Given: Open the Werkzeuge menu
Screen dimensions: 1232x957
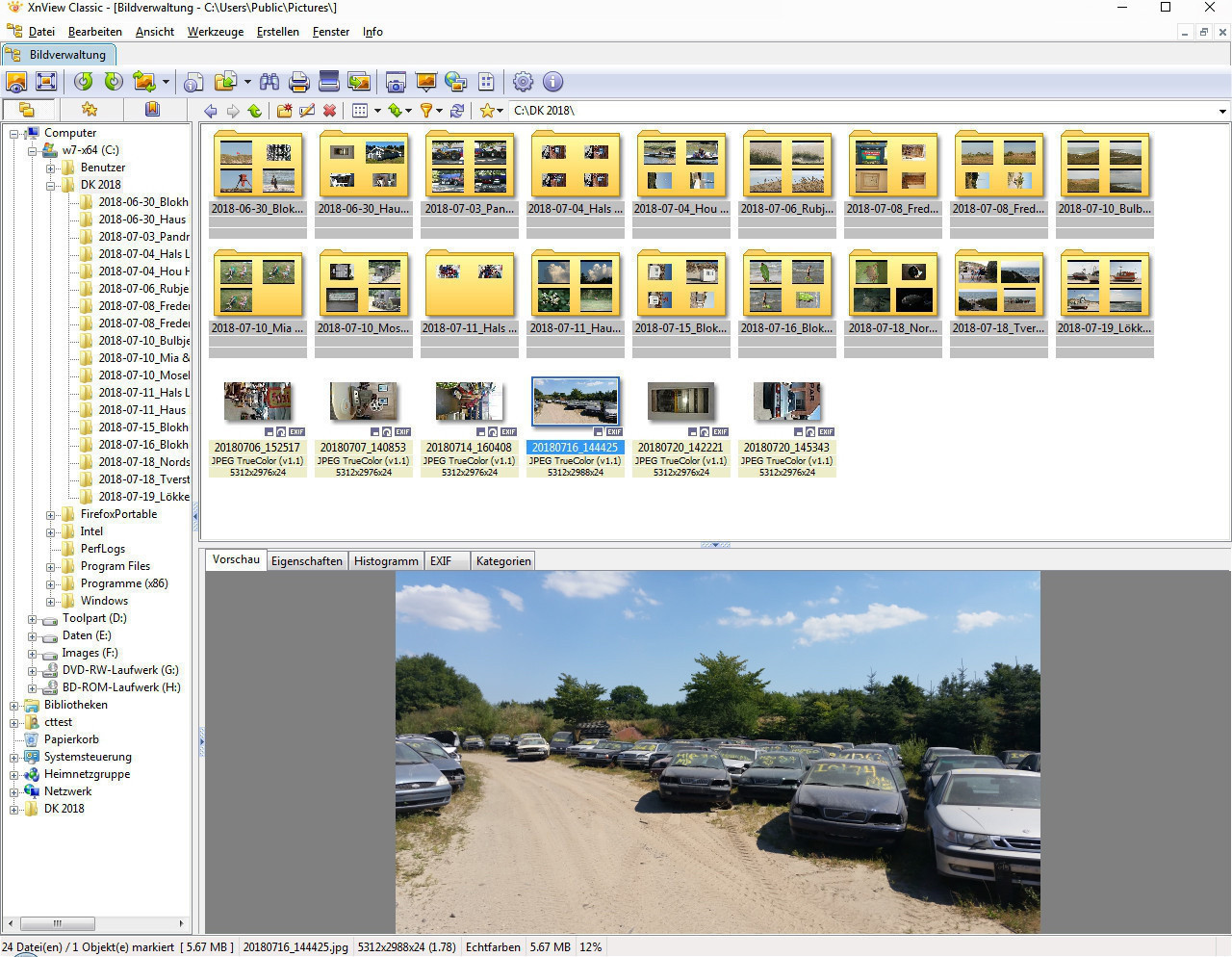Looking at the screenshot, I should (x=215, y=32).
